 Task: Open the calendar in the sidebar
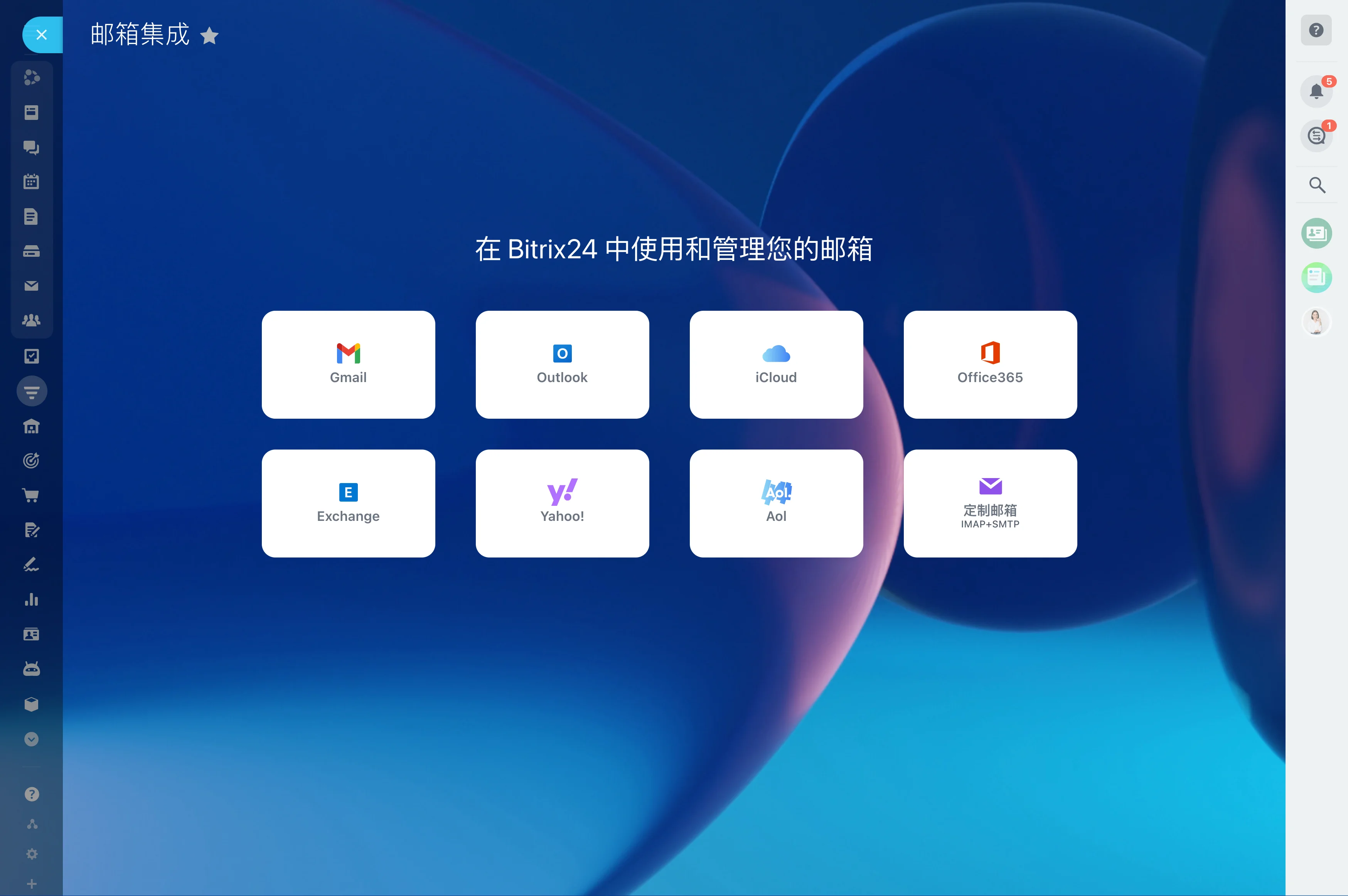pyautogui.click(x=32, y=182)
